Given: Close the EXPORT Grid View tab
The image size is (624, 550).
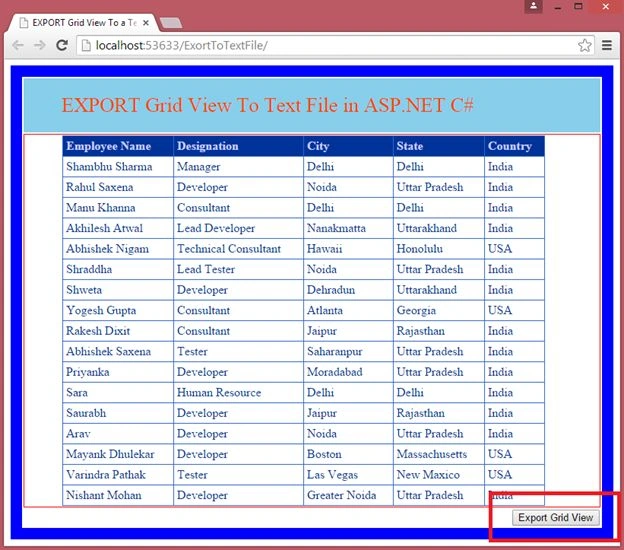Looking at the screenshot, I should click(146, 23).
